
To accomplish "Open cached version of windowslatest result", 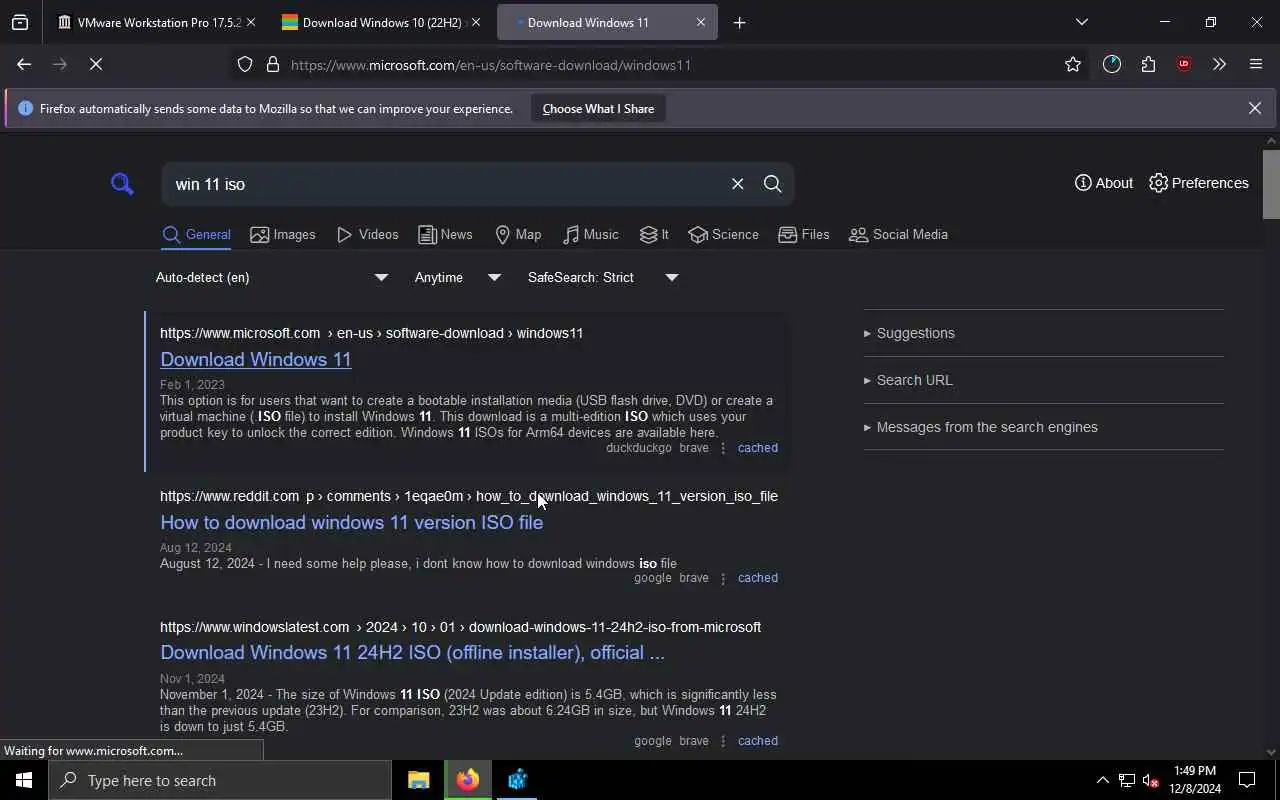I will click(757, 741).
